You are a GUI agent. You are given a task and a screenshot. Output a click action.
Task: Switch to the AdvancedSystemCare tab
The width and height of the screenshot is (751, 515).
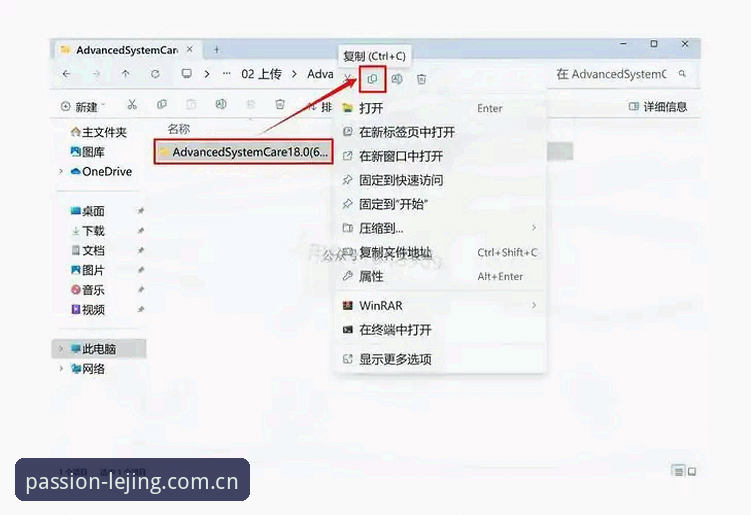(x=126, y=50)
